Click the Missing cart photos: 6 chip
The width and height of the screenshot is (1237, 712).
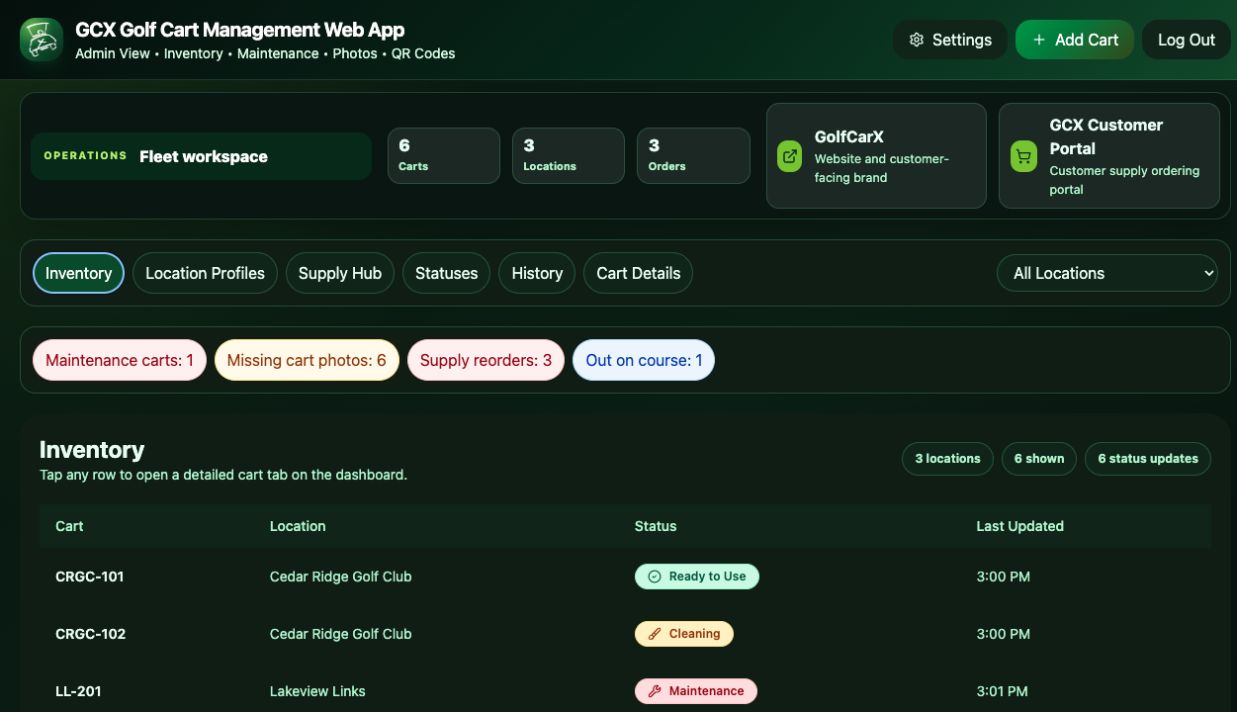point(307,360)
